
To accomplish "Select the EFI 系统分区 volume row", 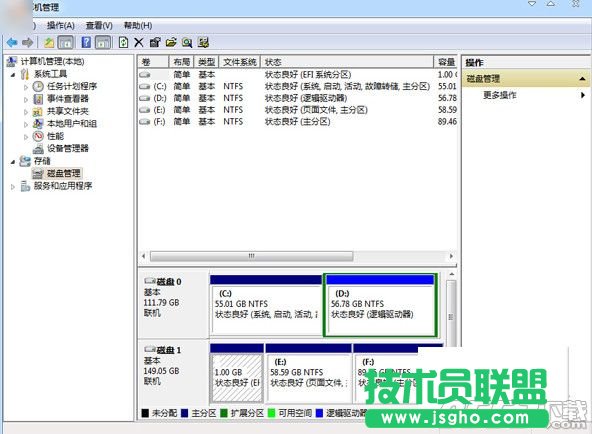I will 298,74.
